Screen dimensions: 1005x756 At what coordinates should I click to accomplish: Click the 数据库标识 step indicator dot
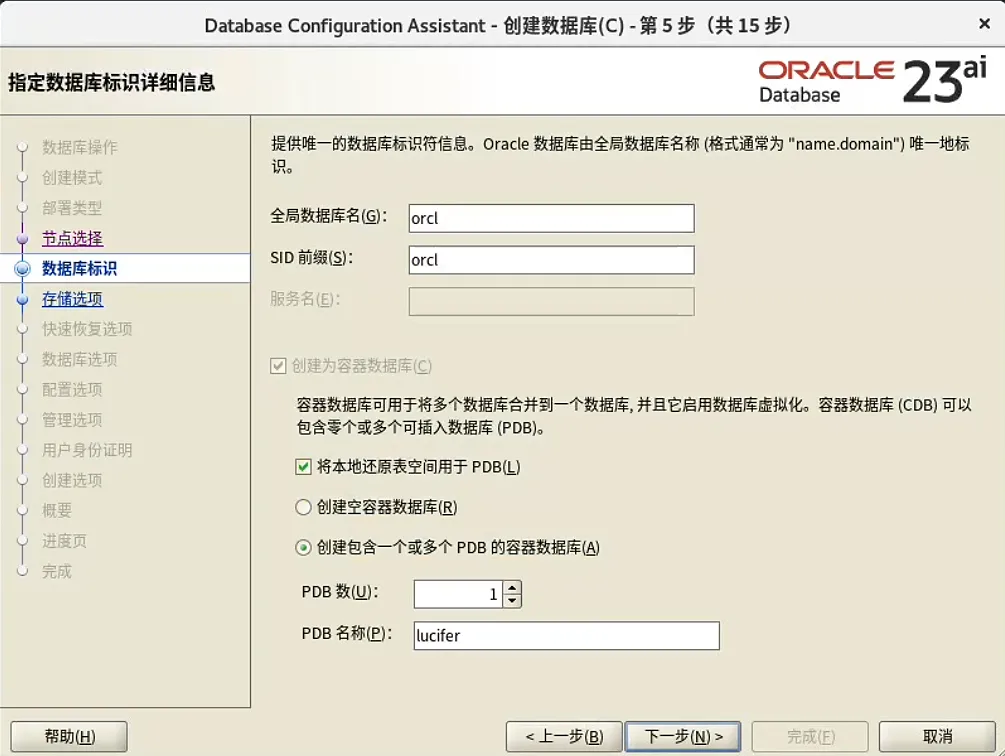22,268
